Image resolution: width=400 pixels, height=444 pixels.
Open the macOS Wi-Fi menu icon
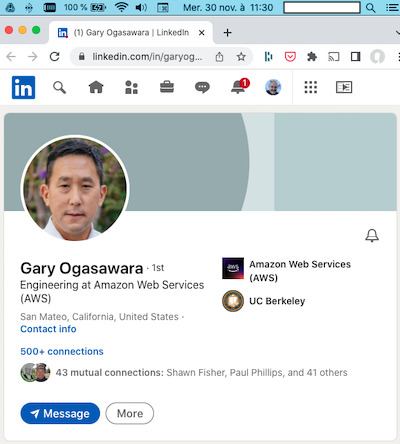(122, 7)
